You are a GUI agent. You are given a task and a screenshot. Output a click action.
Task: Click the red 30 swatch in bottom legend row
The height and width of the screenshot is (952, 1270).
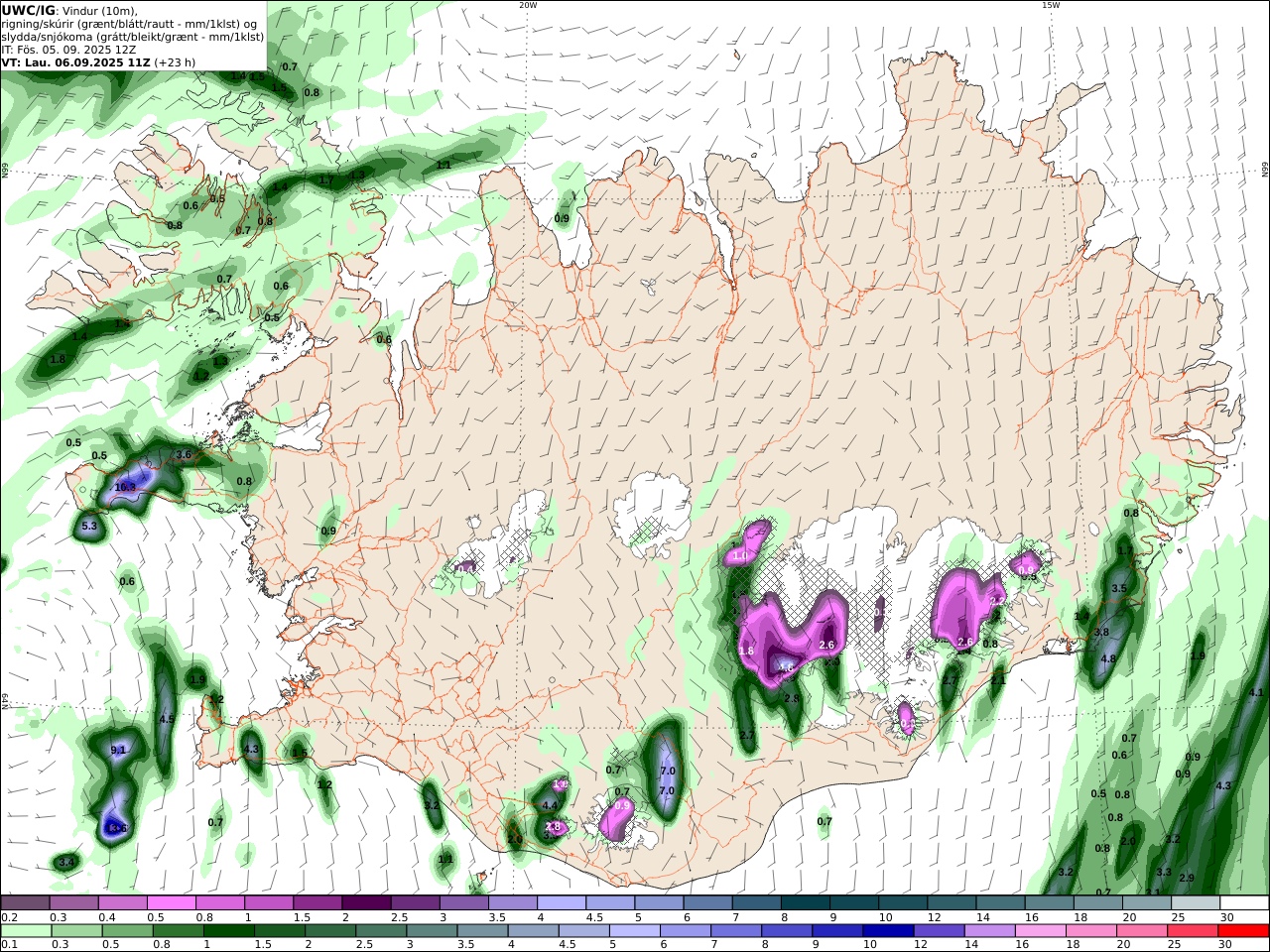(x=1243, y=931)
